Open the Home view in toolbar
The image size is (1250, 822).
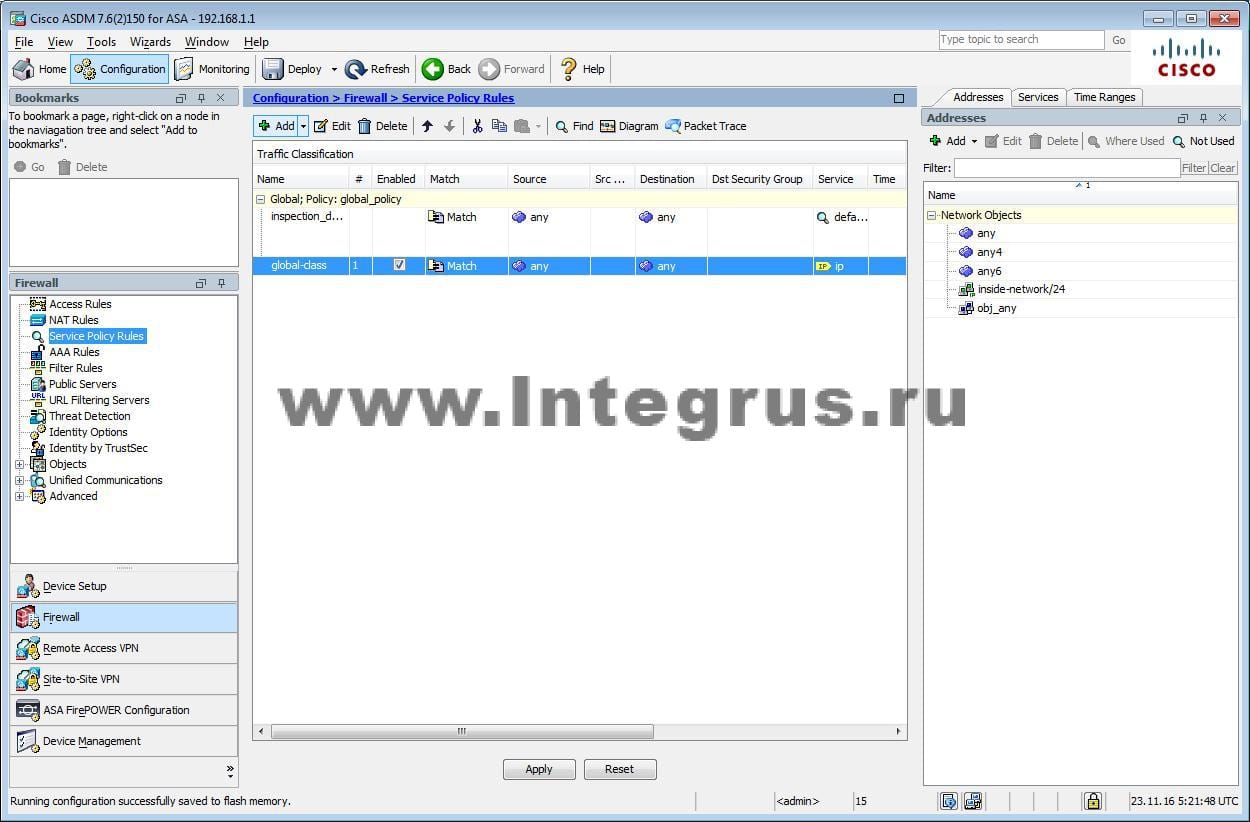coord(40,69)
